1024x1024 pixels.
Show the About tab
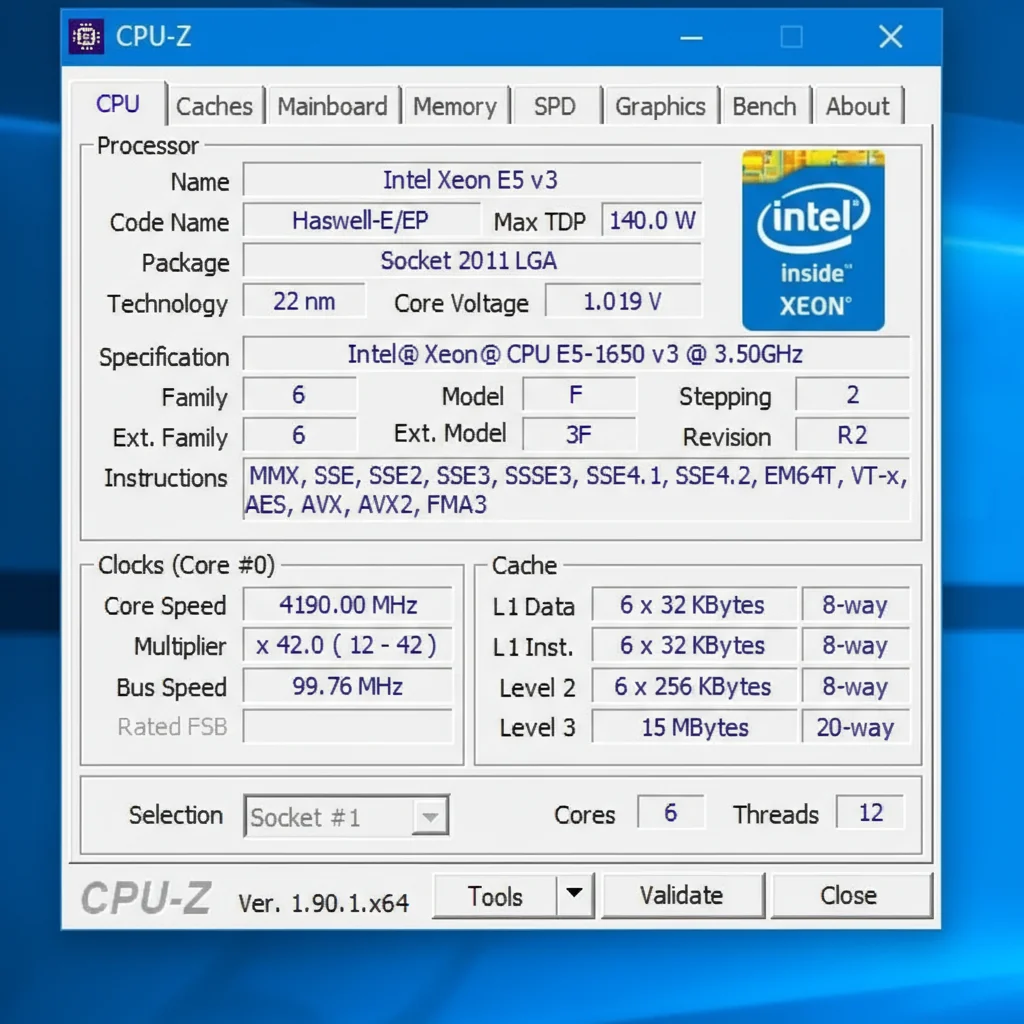coord(857,106)
